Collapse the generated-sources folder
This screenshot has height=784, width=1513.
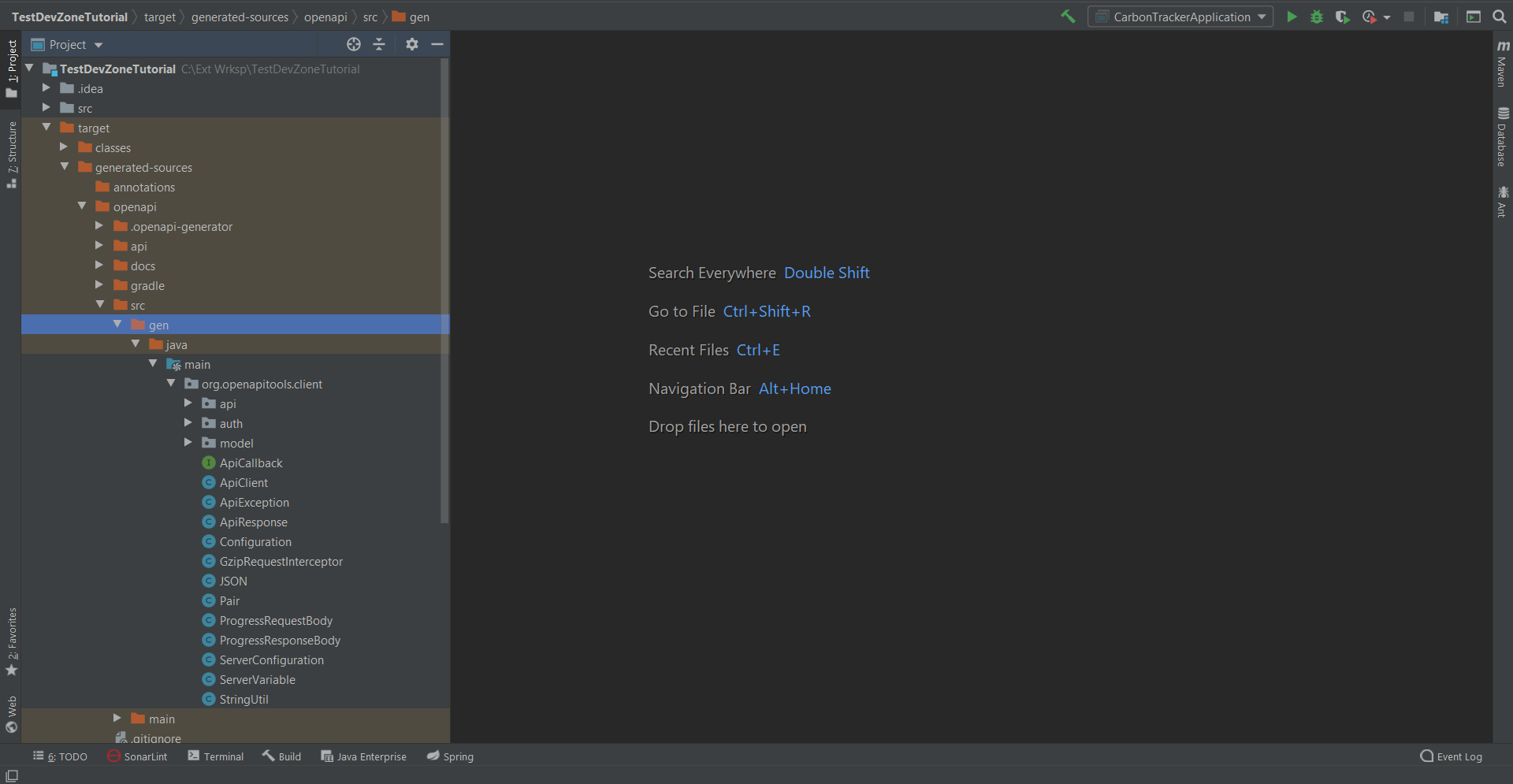[65, 166]
